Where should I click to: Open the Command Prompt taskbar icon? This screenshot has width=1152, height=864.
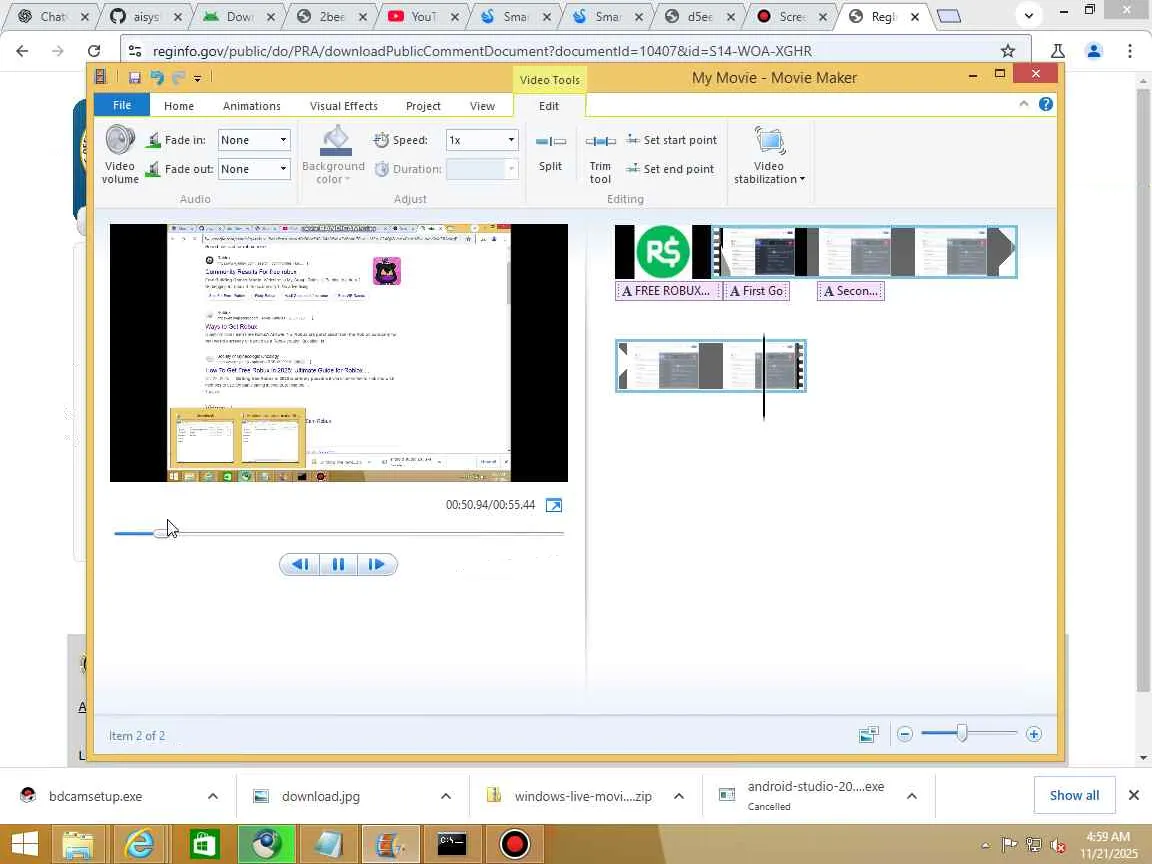click(x=452, y=845)
